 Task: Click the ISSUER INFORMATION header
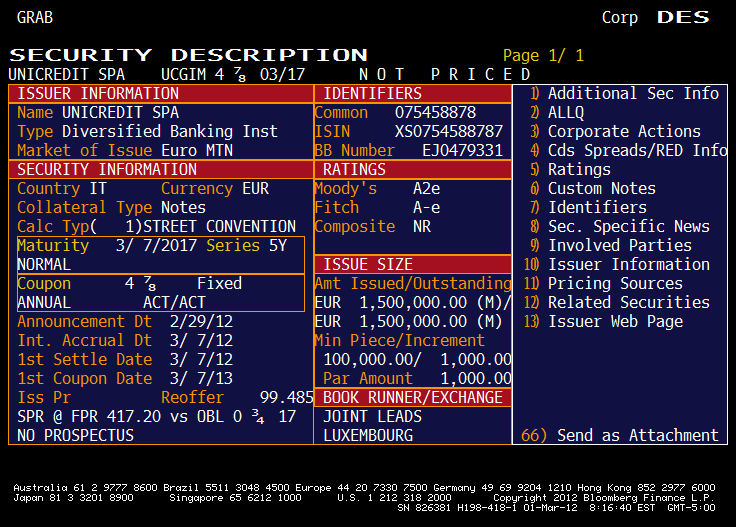coord(161,93)
